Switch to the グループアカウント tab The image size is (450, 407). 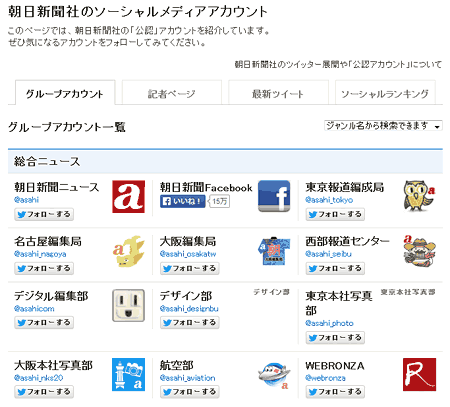coord(65,93)
